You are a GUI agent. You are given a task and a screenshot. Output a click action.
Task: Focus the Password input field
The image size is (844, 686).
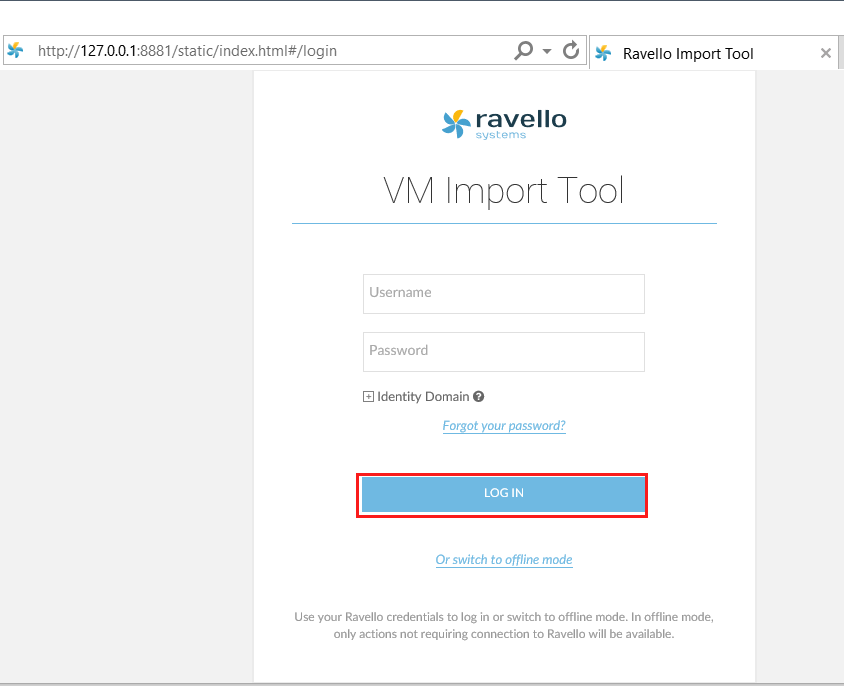tap(504, 352)
